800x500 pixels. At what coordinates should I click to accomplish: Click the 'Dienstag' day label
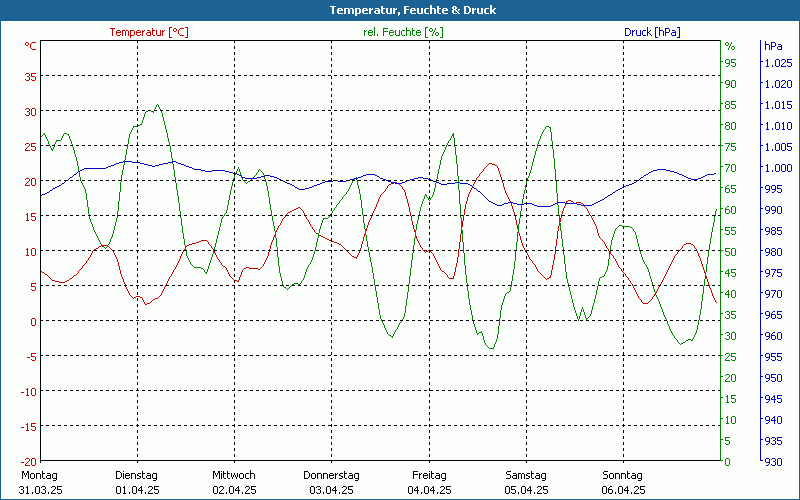(136, 475)
